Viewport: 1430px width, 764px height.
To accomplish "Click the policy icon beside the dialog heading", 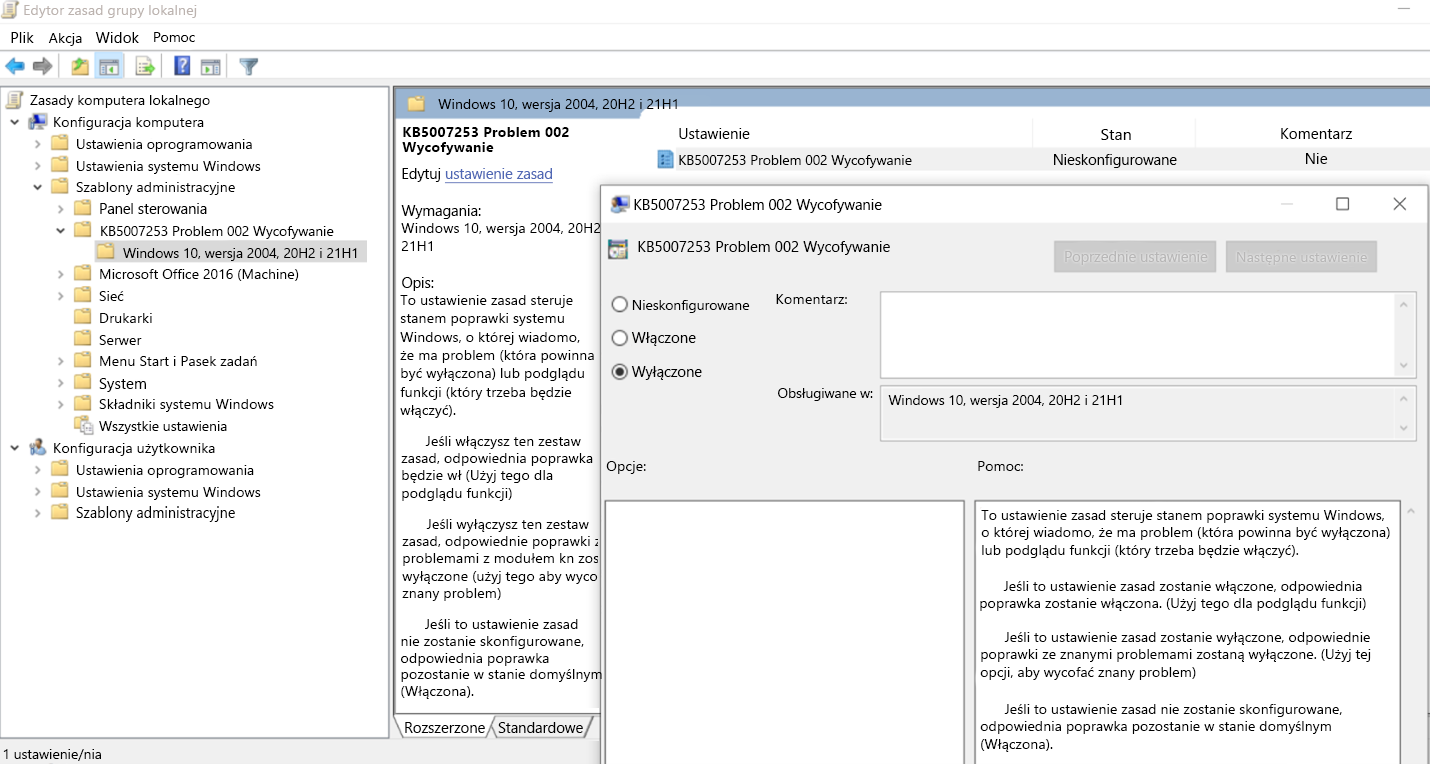I will pyautogui.click(x=618, y=249).
